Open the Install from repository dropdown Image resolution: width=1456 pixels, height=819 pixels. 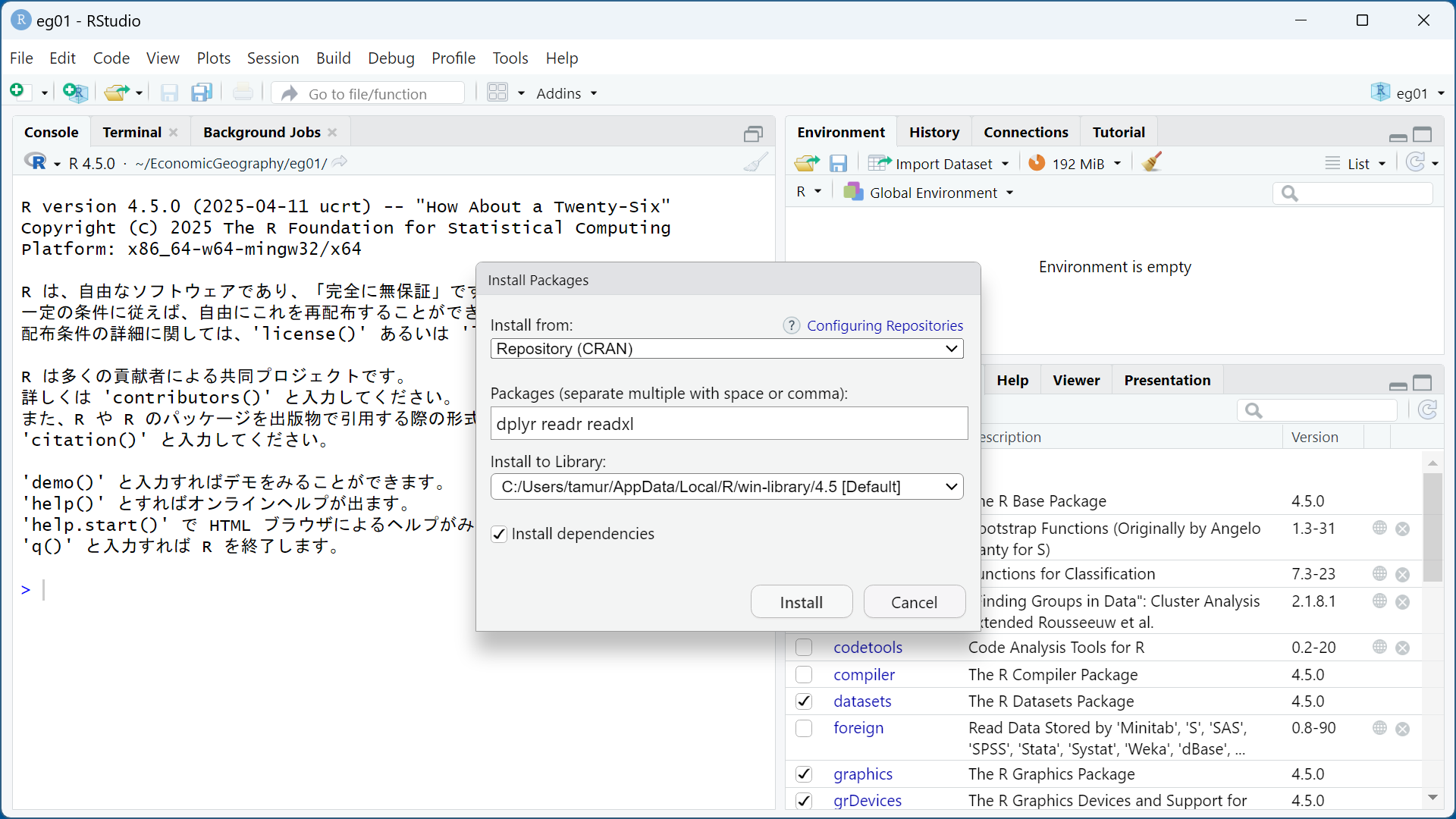[x=726, y=349]
